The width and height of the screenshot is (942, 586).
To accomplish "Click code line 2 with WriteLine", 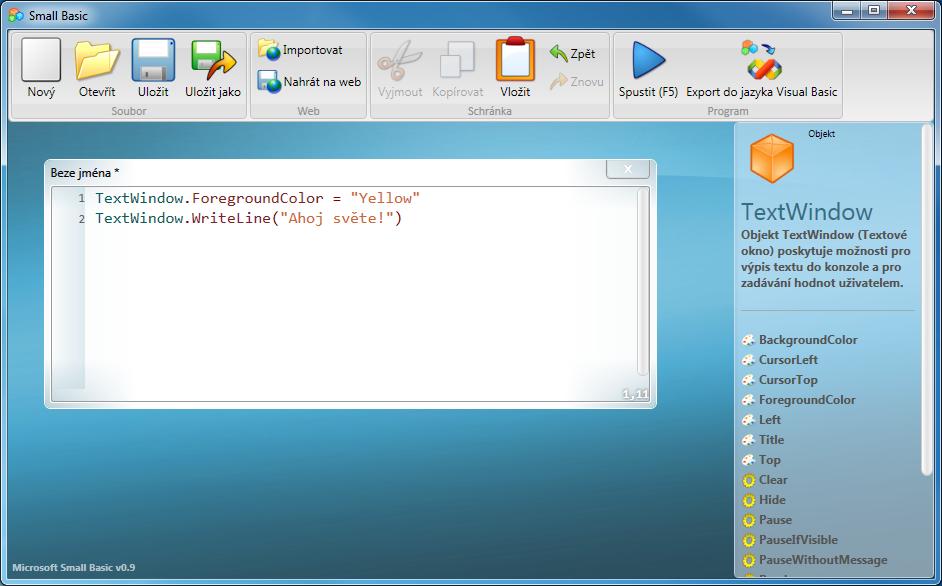I will [x=248, y=218].
